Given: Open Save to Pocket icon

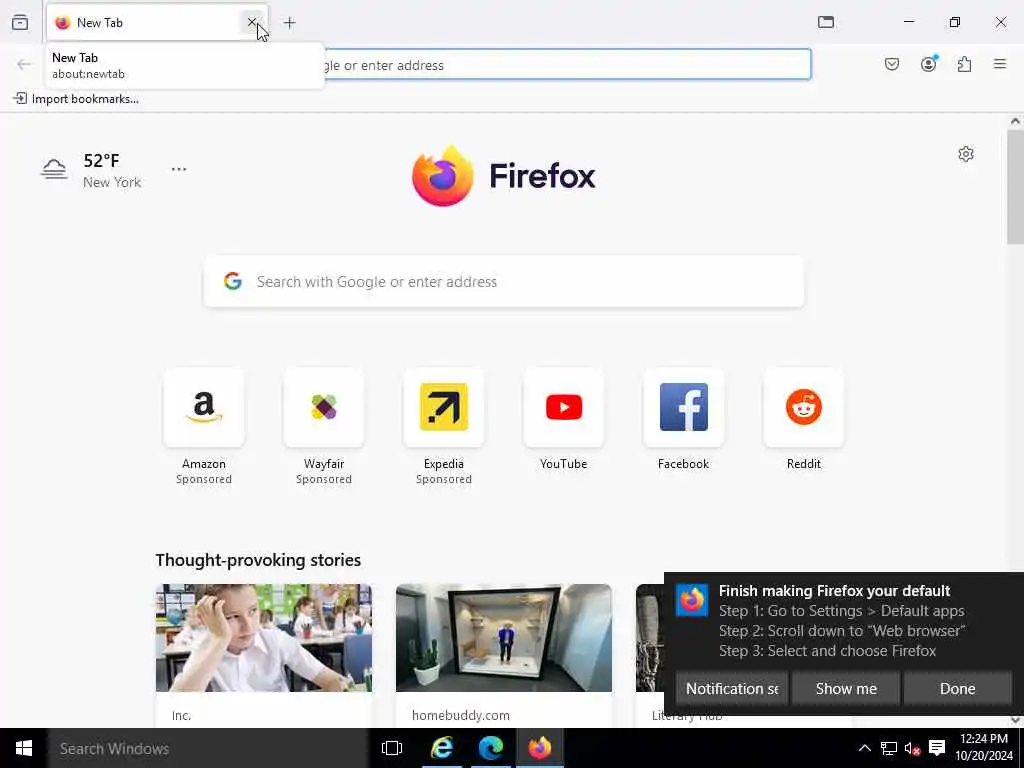Looking at the screenshot, I should click(x=892, y=64).
